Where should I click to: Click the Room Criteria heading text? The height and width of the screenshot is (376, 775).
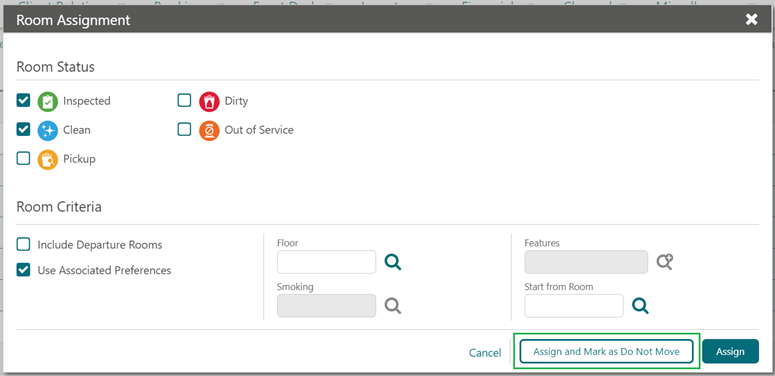(59, 207)
